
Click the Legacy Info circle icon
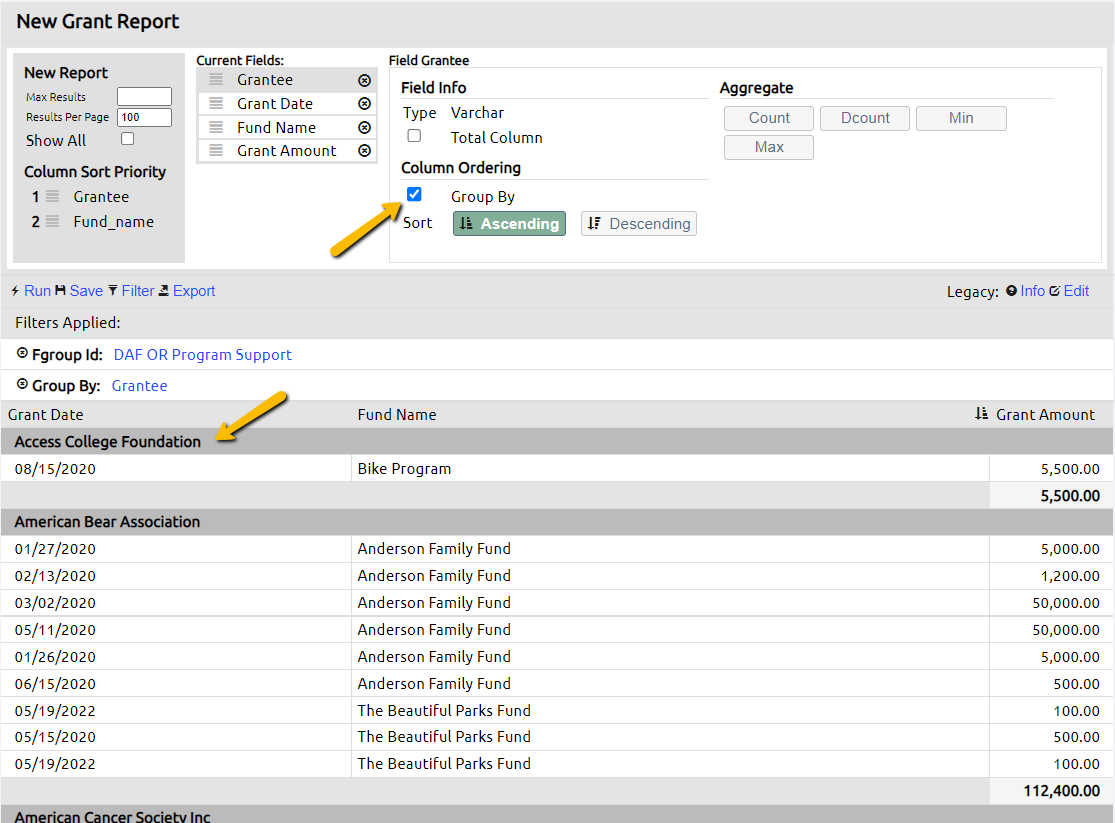(x=1011, y=291)
